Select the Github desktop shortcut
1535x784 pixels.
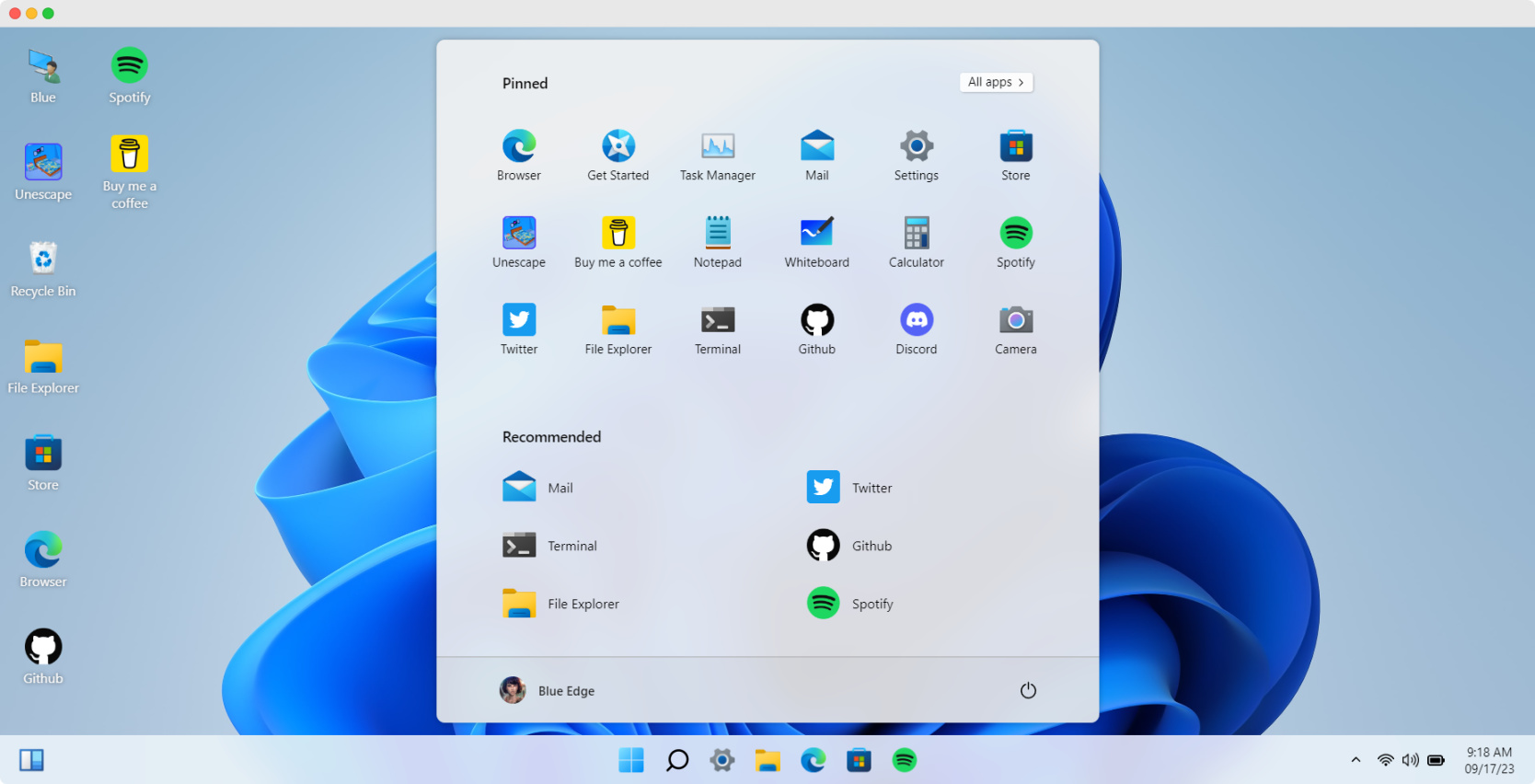(43, 656)
